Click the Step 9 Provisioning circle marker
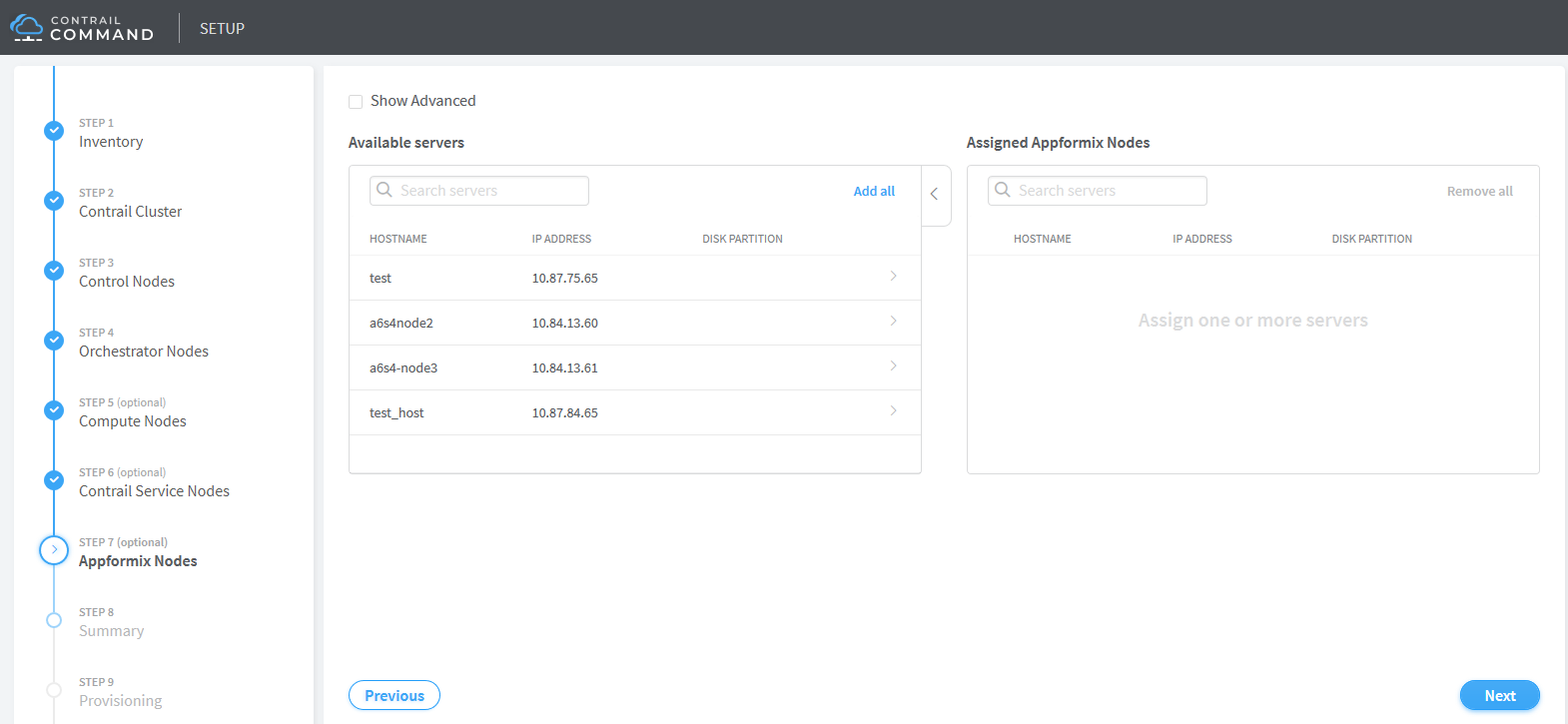 pyautogui.click(x=54, y=690)
